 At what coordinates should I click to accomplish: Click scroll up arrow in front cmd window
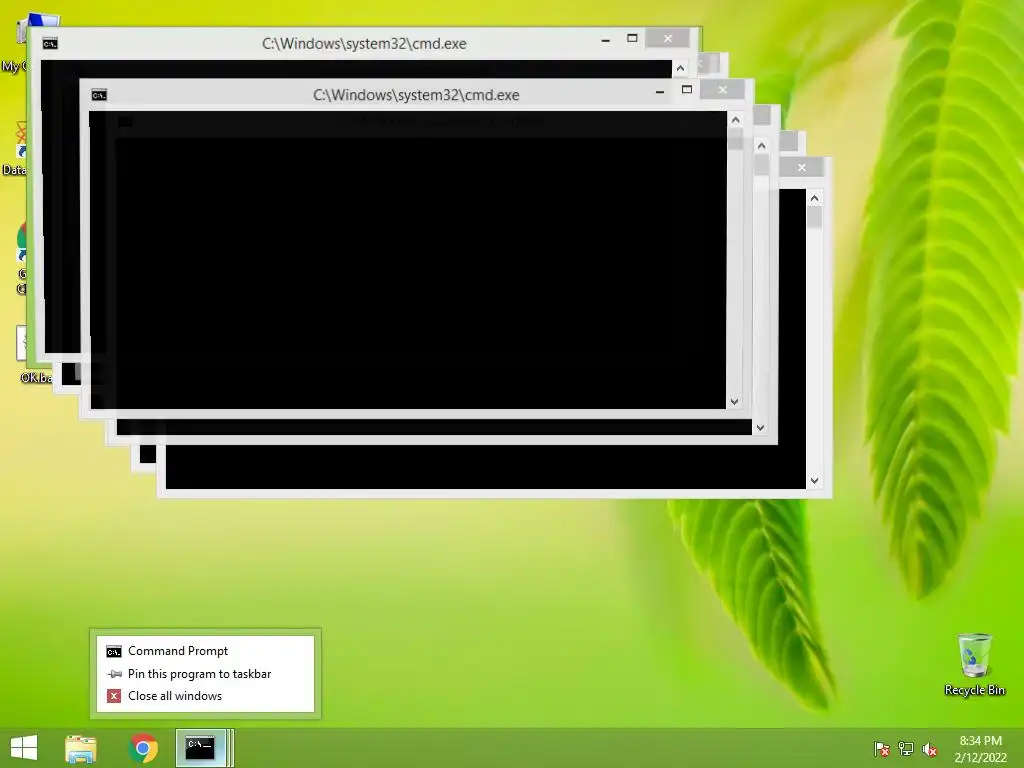tap(735, 120)
